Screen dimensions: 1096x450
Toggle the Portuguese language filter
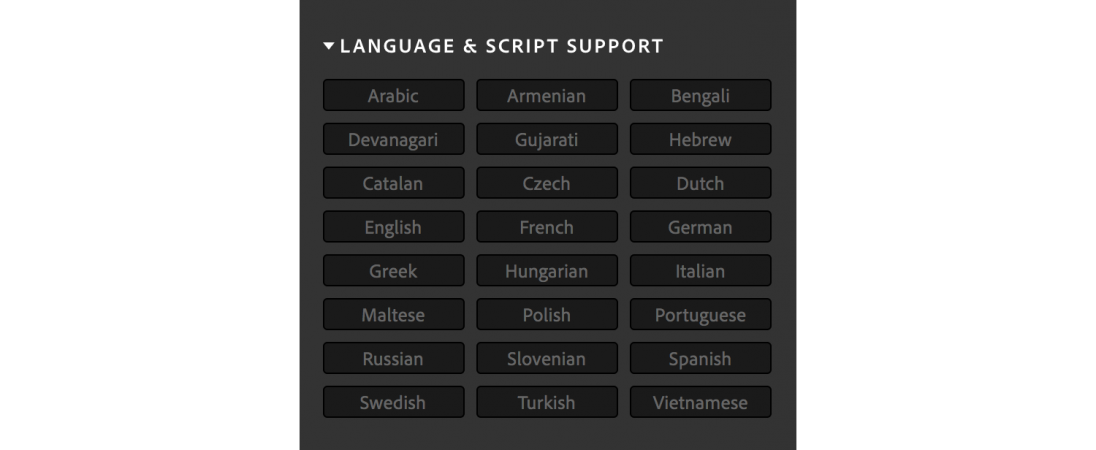click(x=700, y=316)
